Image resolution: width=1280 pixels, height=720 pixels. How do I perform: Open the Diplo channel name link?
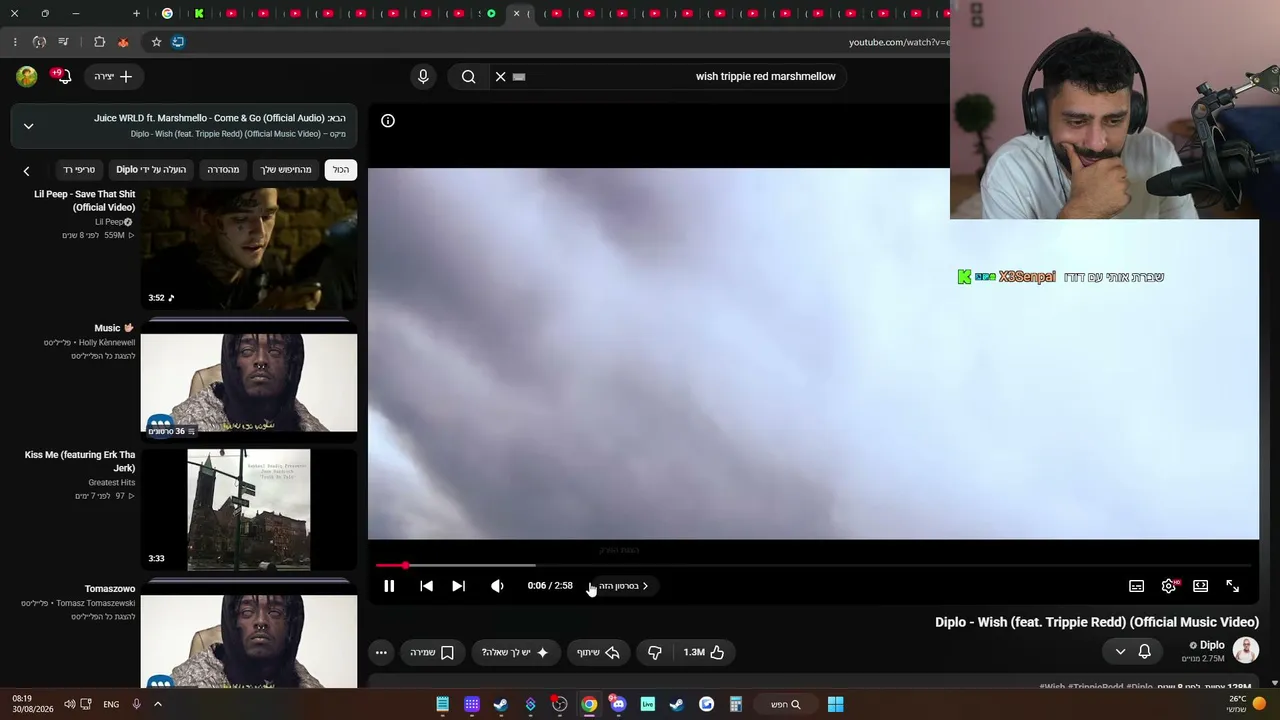[1212, 645]
